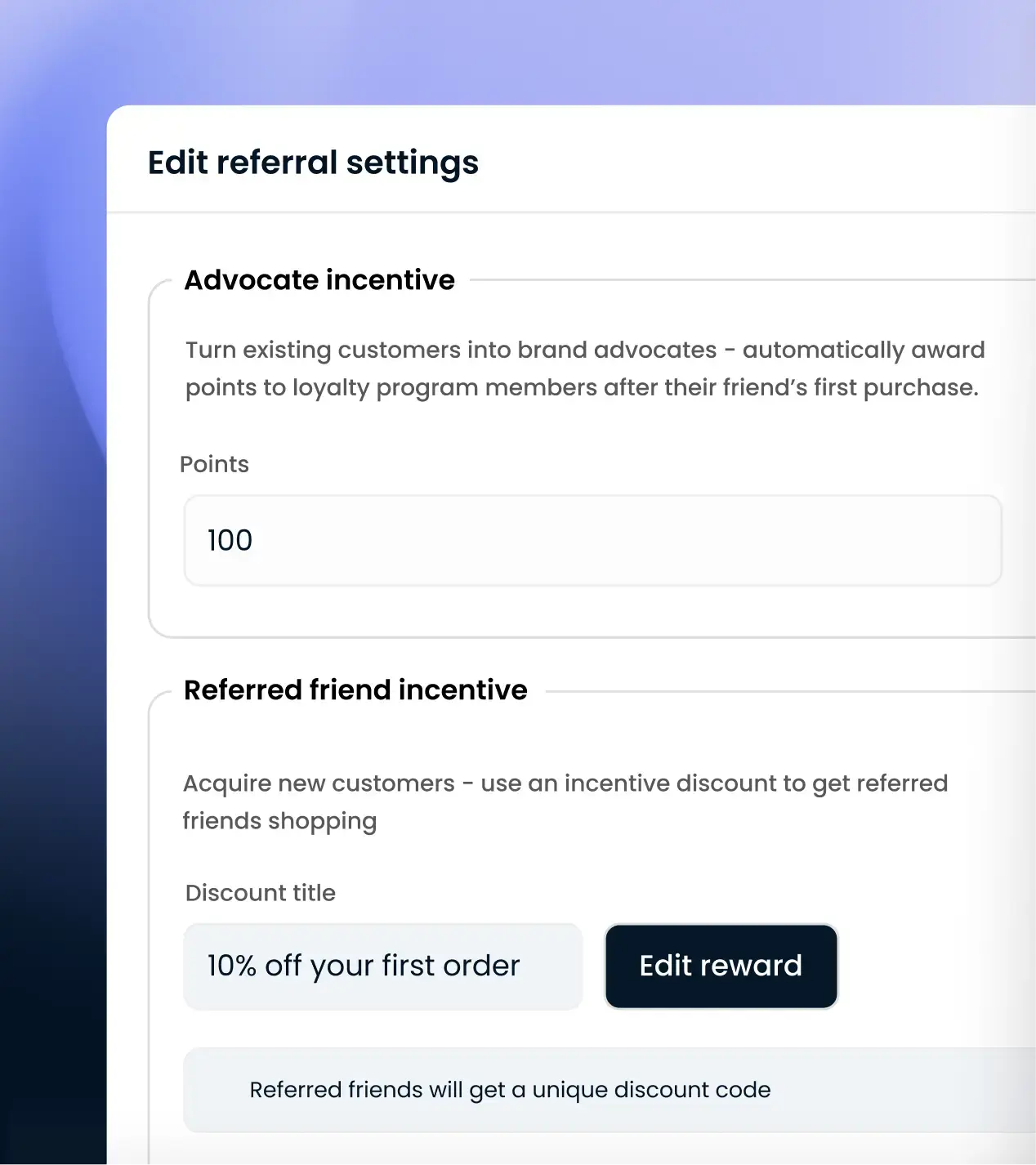Click the Edit referral settings heading

point(313,163)
